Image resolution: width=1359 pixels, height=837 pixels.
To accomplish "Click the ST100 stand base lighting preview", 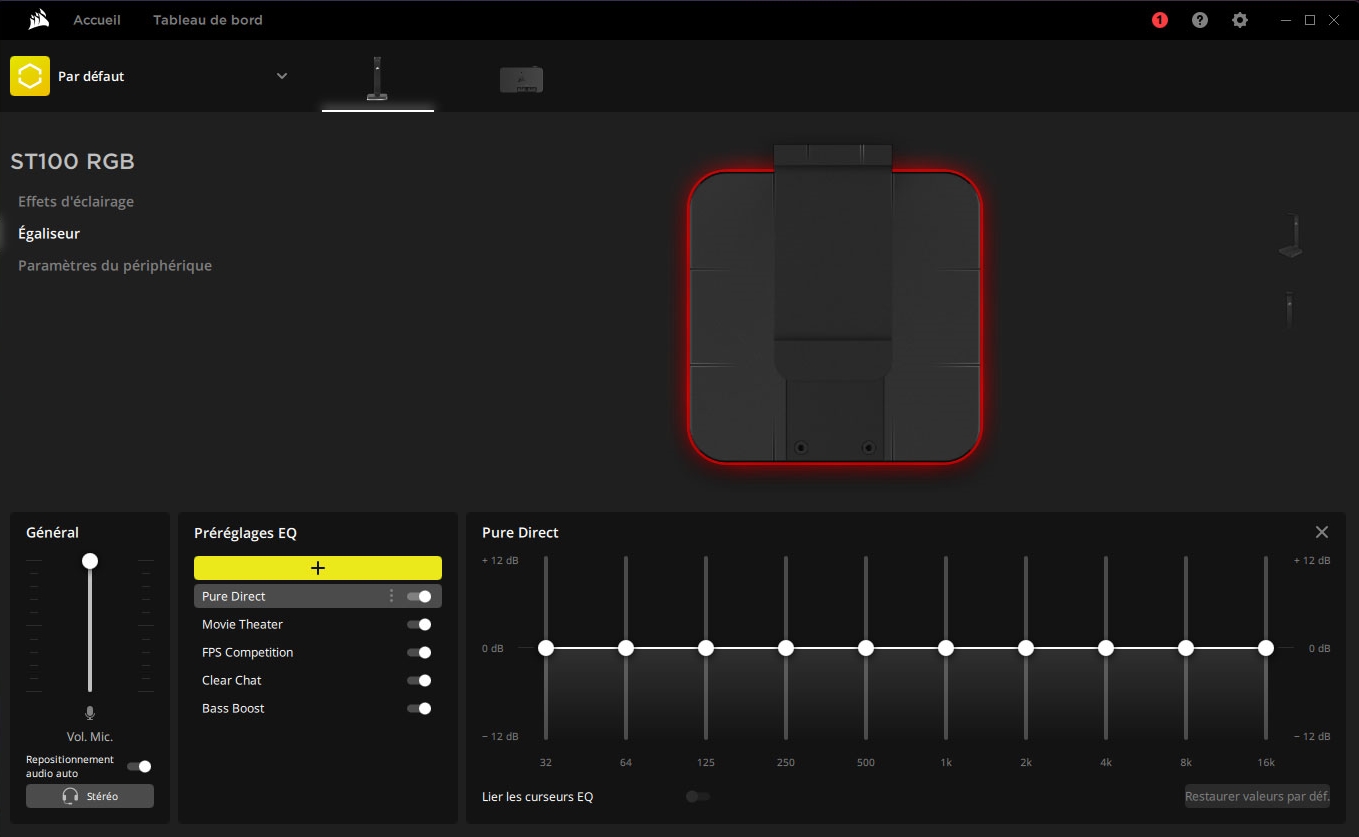I will click(835, 305).
